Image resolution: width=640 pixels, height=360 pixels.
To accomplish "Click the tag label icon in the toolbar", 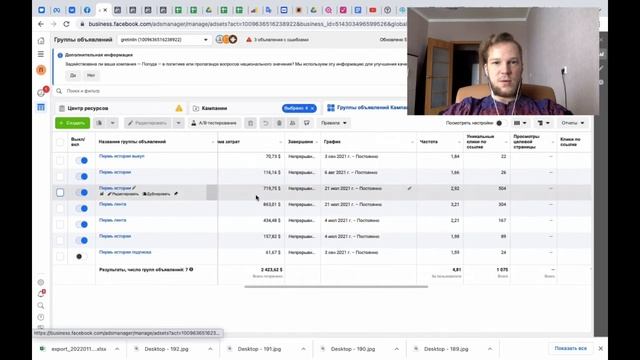I will coord(307,123).
